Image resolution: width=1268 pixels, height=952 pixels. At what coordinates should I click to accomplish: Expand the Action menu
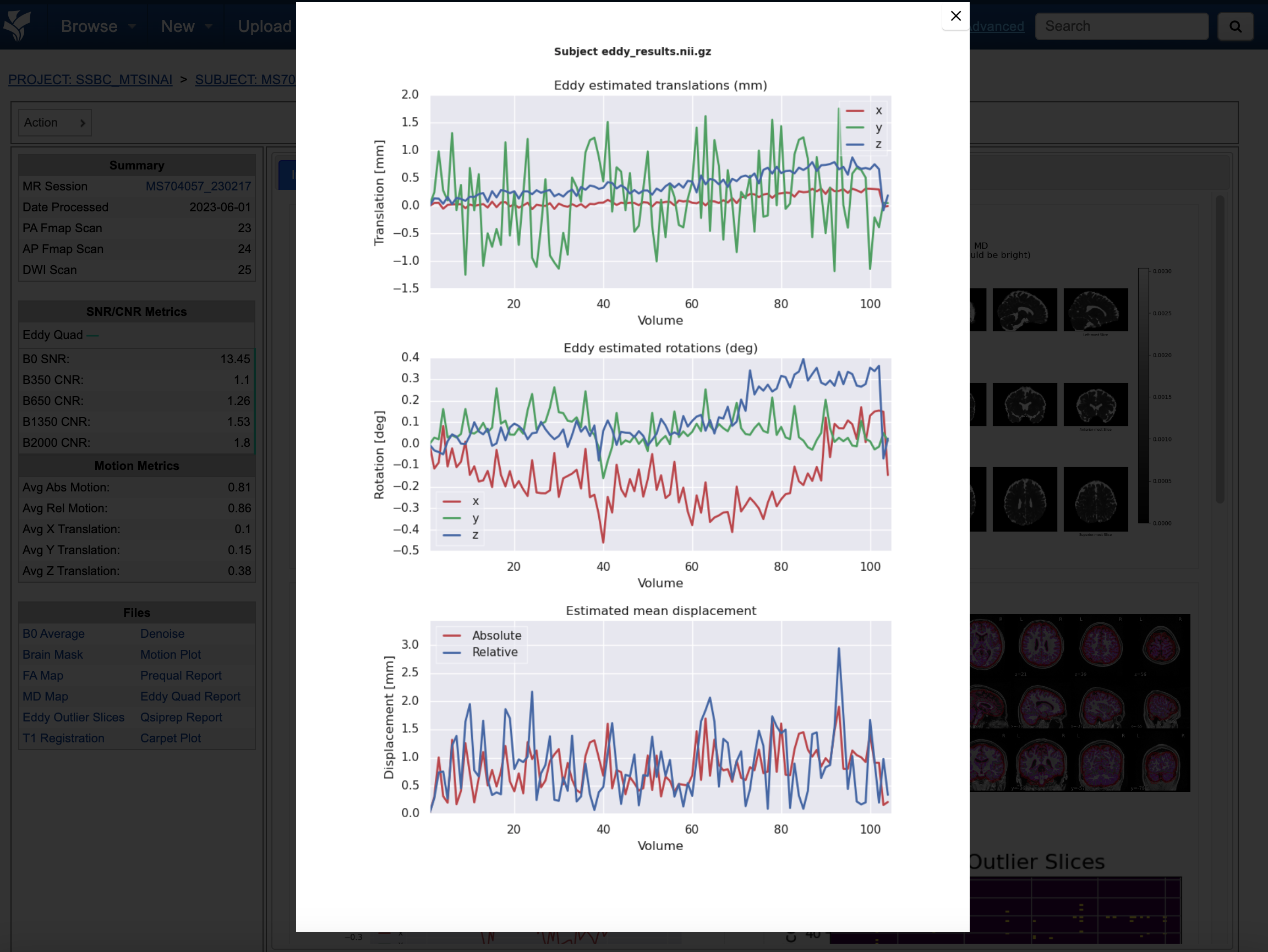[x=55, y=123]
